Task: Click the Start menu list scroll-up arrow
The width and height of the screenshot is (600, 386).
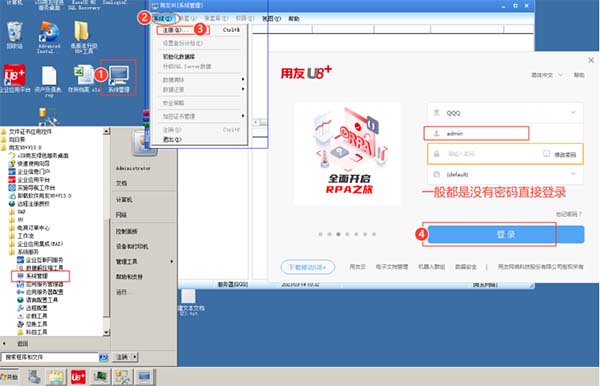Action: [106, 131]
